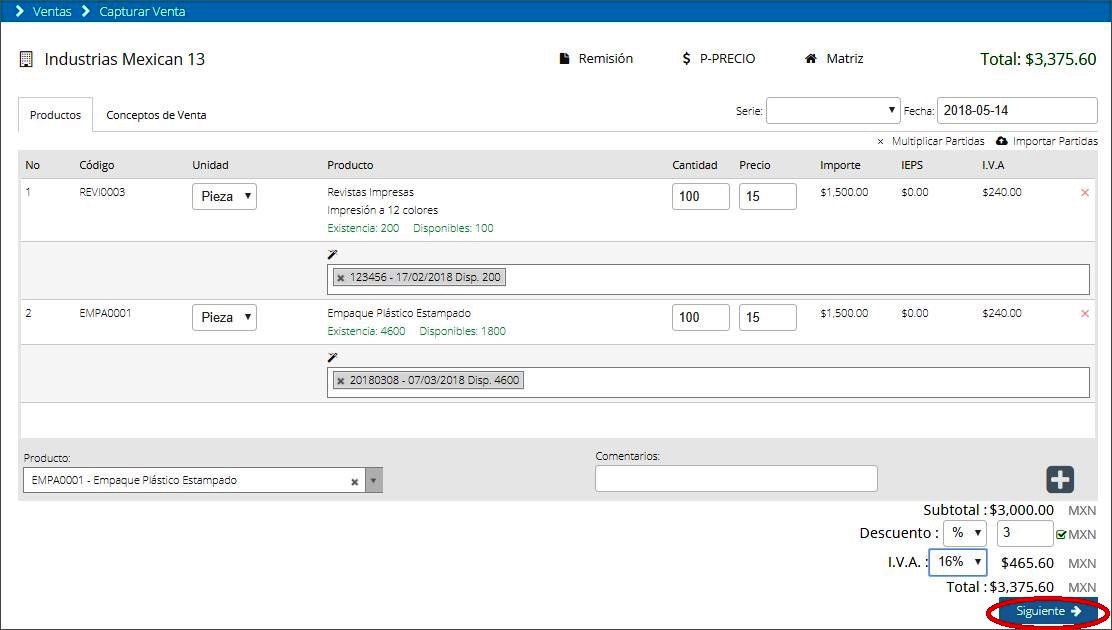Switch to Conceptos de Venta tab
Screen dimensions: 1112x630
(156, 115)
